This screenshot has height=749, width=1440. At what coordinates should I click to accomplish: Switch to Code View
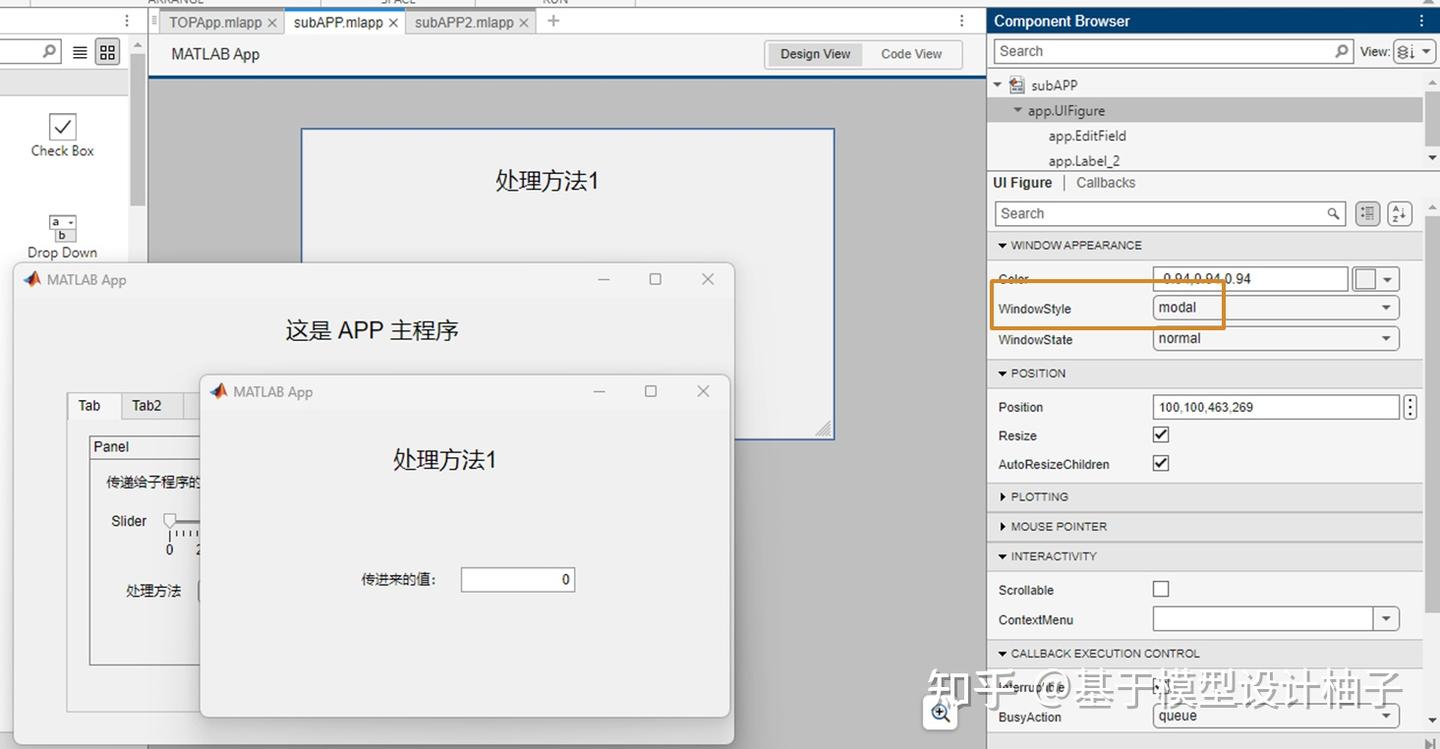tap(910, 54)
